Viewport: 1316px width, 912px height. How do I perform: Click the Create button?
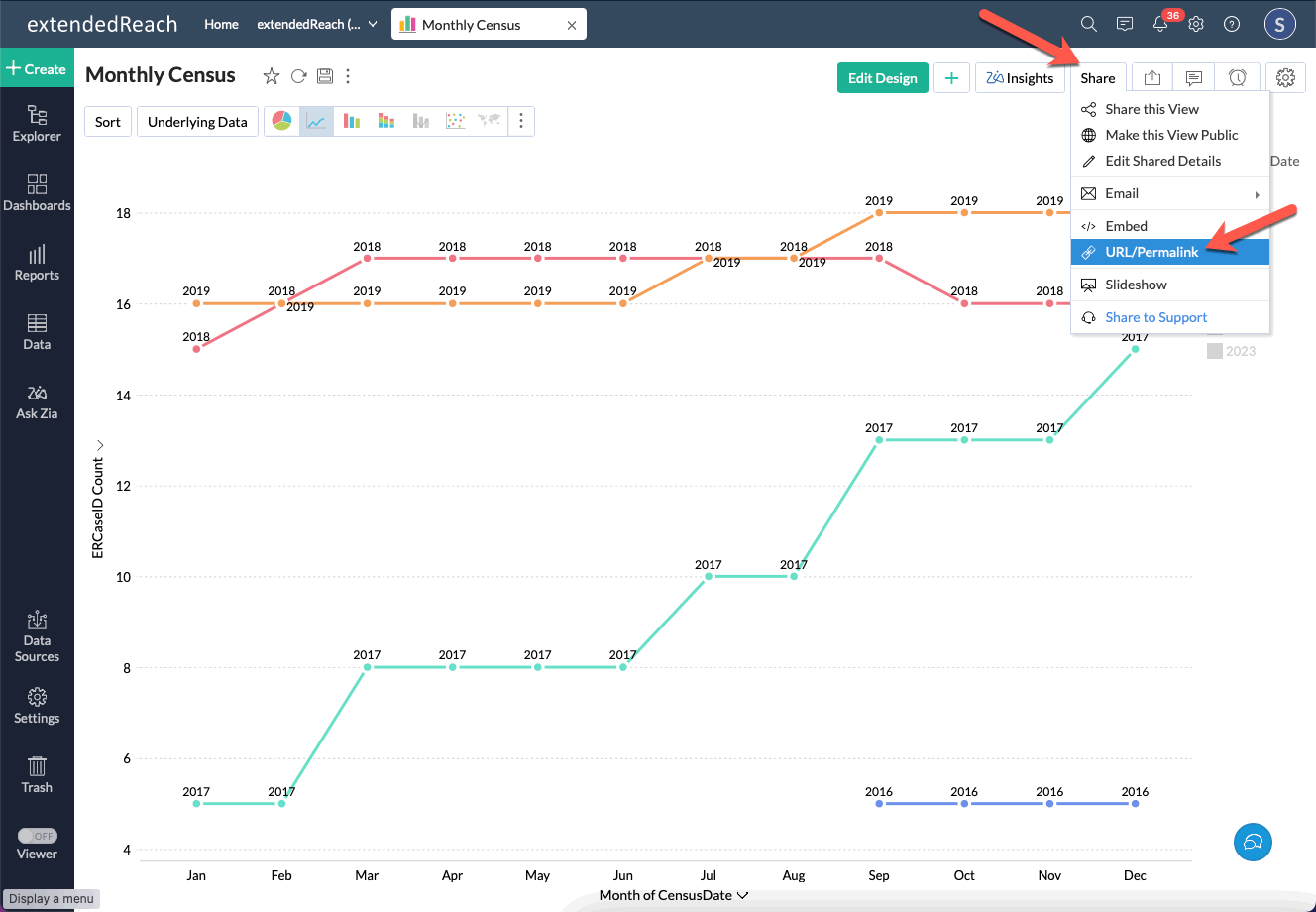[x=37, y=68]
